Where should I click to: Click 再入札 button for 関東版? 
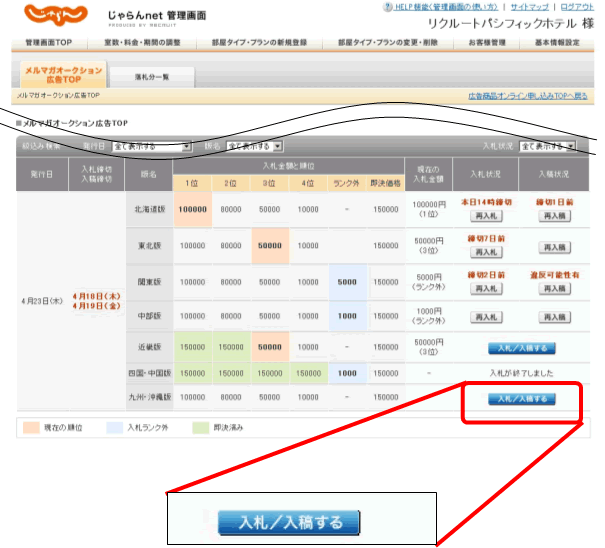pos(486,289)
